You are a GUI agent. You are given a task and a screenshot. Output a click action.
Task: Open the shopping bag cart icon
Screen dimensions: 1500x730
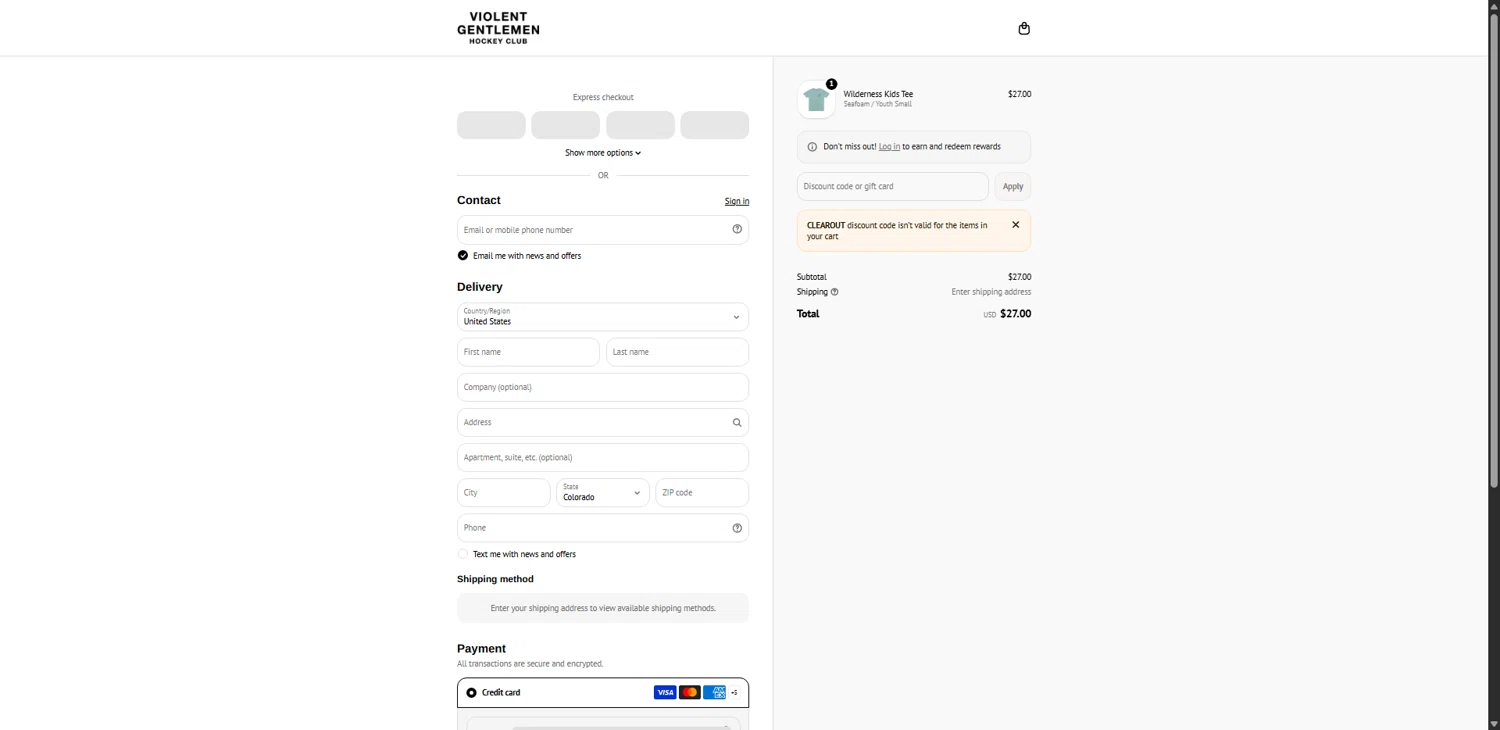[x=1023, y=28]
